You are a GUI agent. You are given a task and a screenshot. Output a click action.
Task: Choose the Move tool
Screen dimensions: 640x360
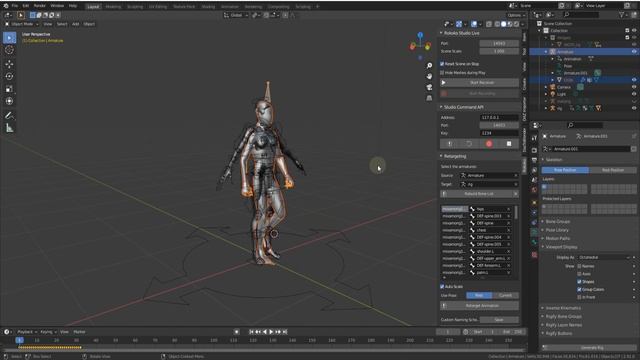click(x=9, y=64)
